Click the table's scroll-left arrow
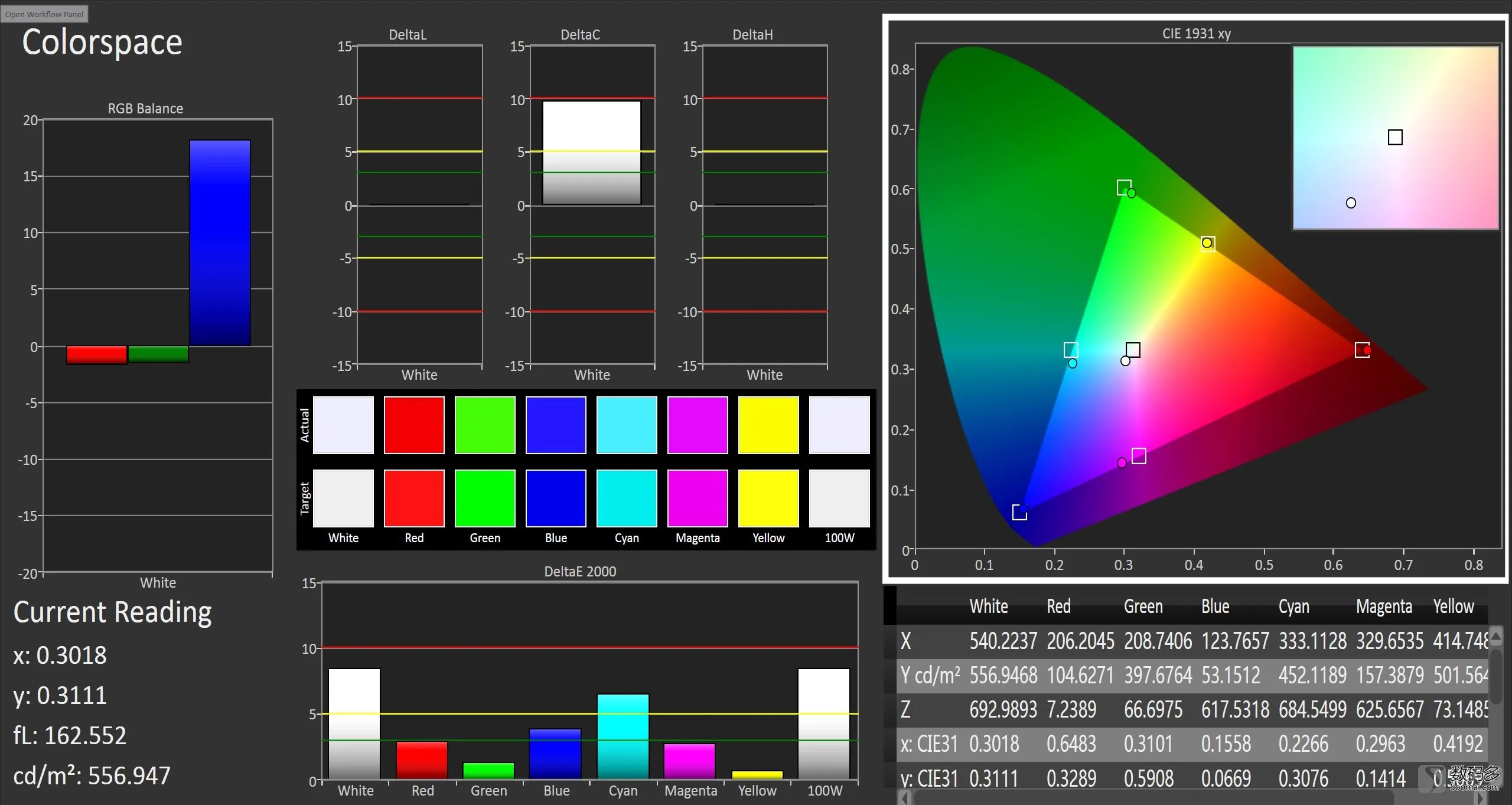The image size is (1512, 805). [904, 798]
